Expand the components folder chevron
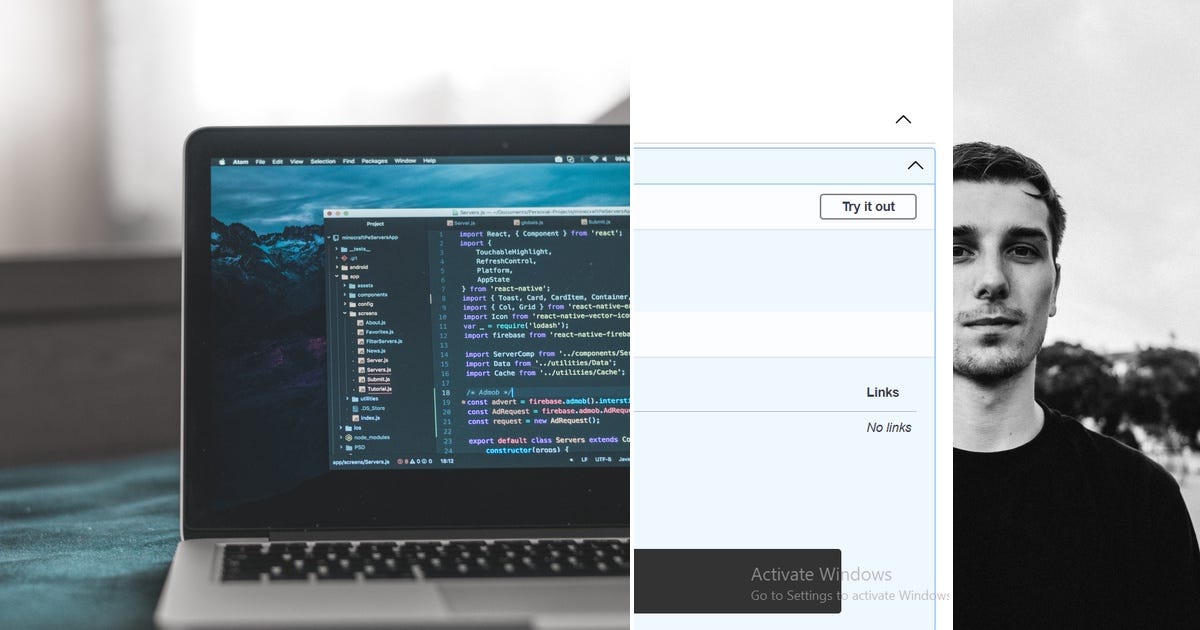 (x=345, y=295)
